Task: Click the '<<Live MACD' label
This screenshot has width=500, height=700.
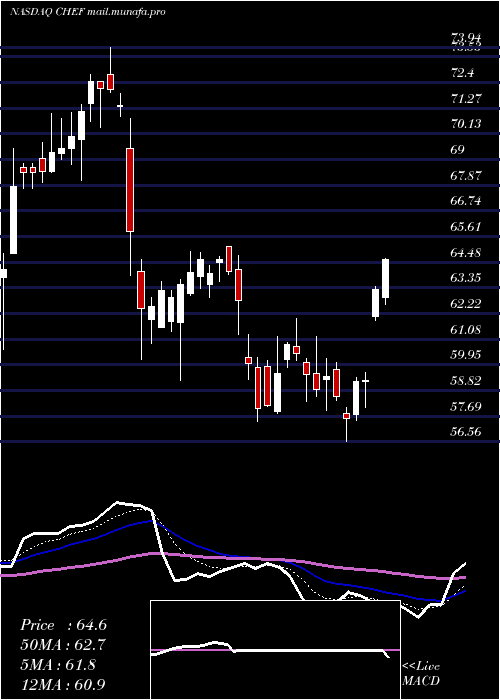Action: tap(421, 674)
